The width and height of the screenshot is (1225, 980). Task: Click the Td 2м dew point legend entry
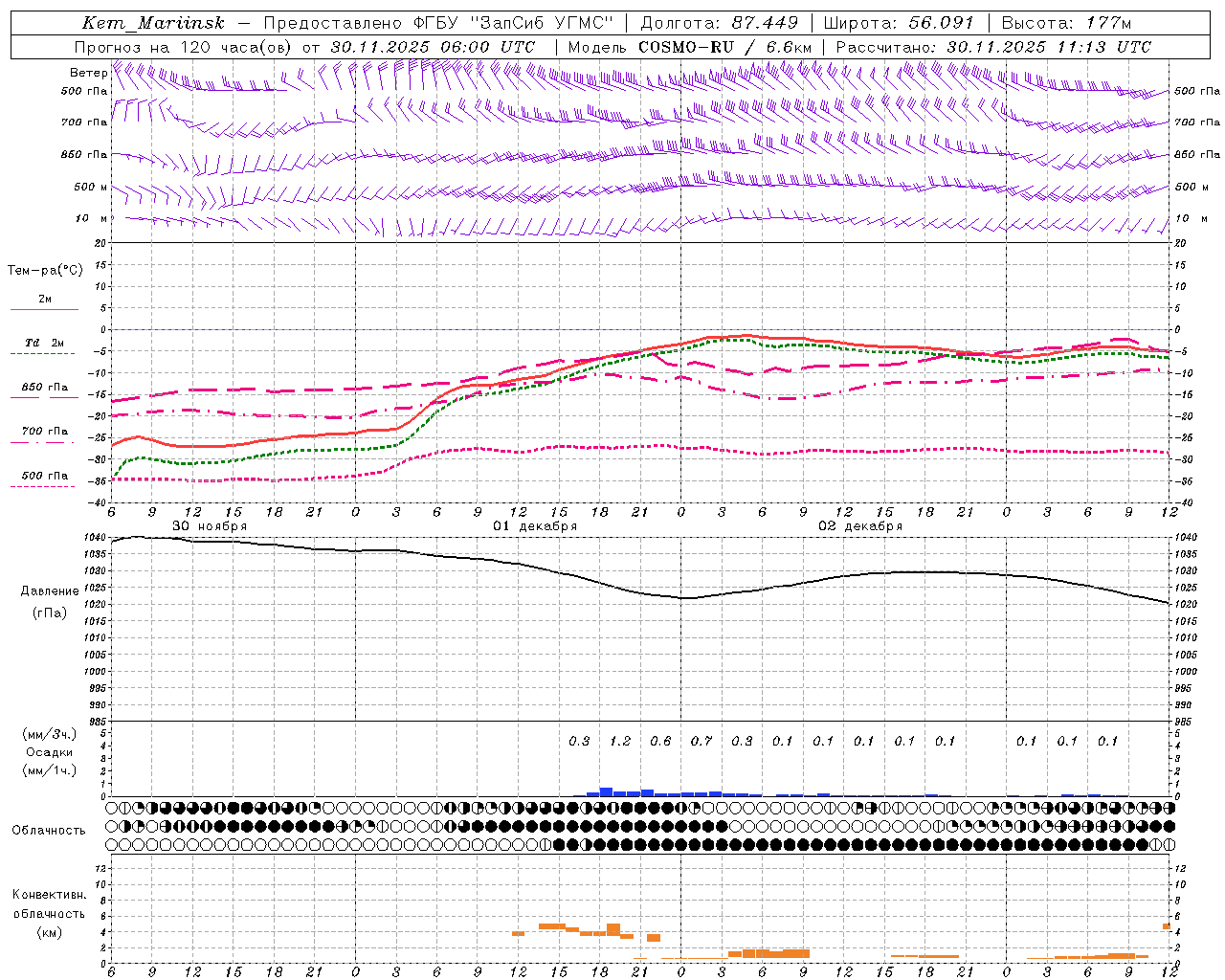click(44, 343)
